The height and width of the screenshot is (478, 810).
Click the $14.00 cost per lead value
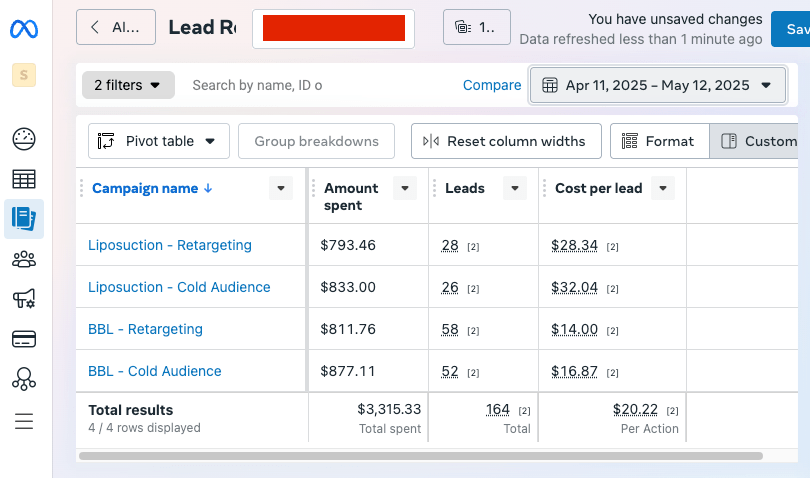tap(574, 330)
